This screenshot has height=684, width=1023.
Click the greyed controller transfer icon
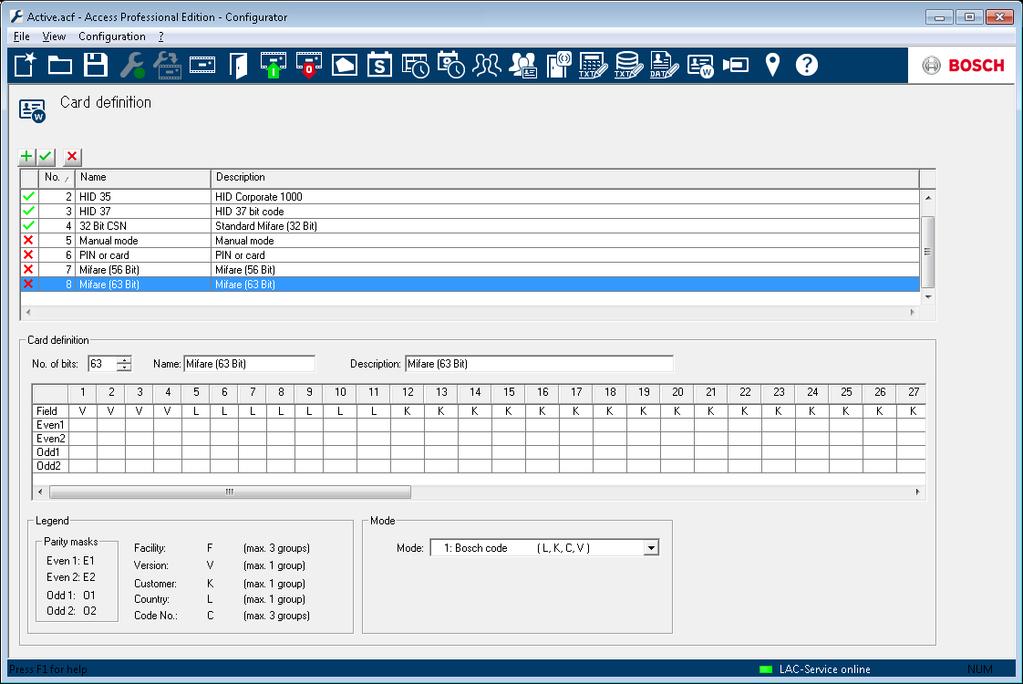(x=168, y=65)
